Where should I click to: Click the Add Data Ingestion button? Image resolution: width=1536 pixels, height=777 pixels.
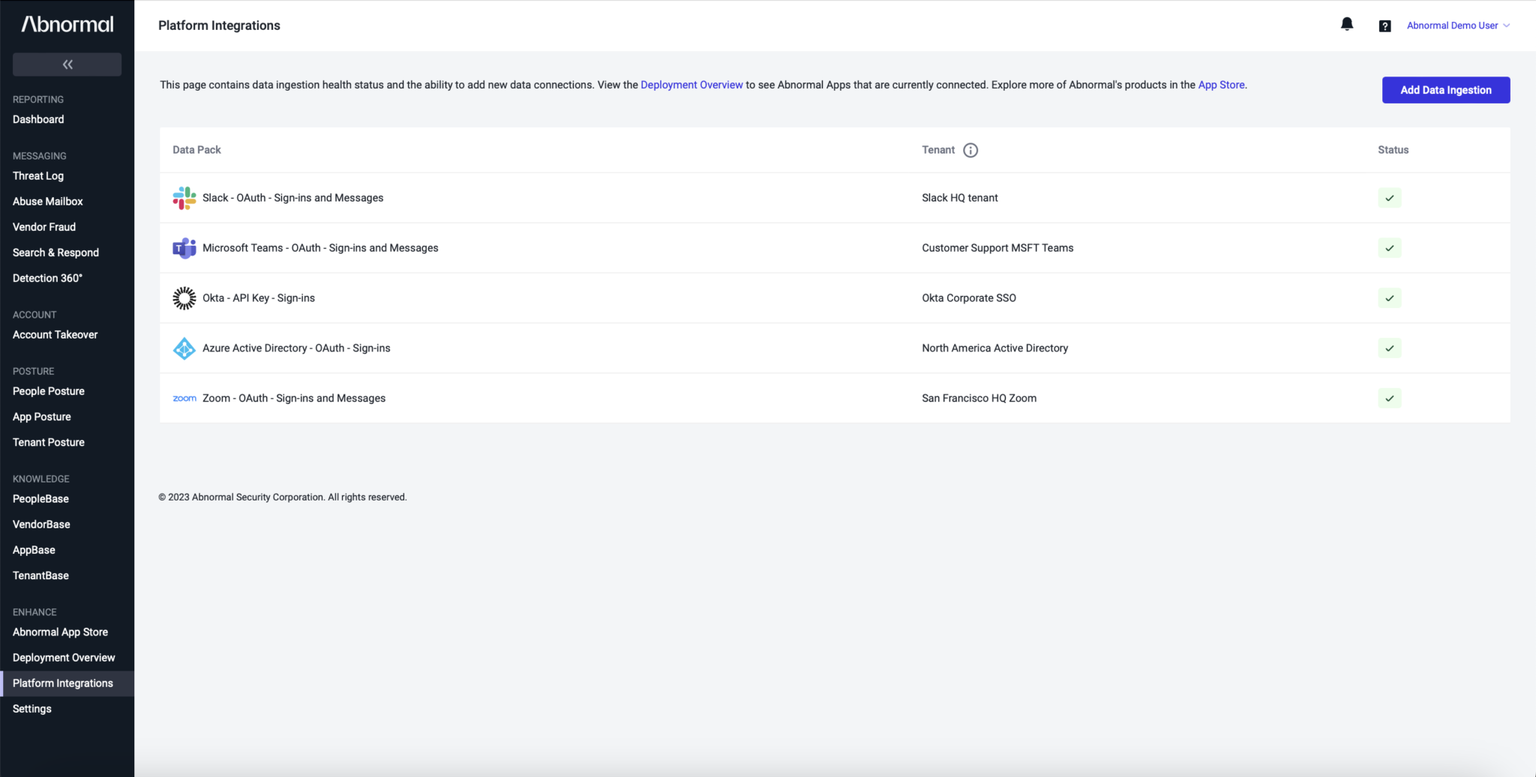pyautogui.click(x=1445, y=90)
